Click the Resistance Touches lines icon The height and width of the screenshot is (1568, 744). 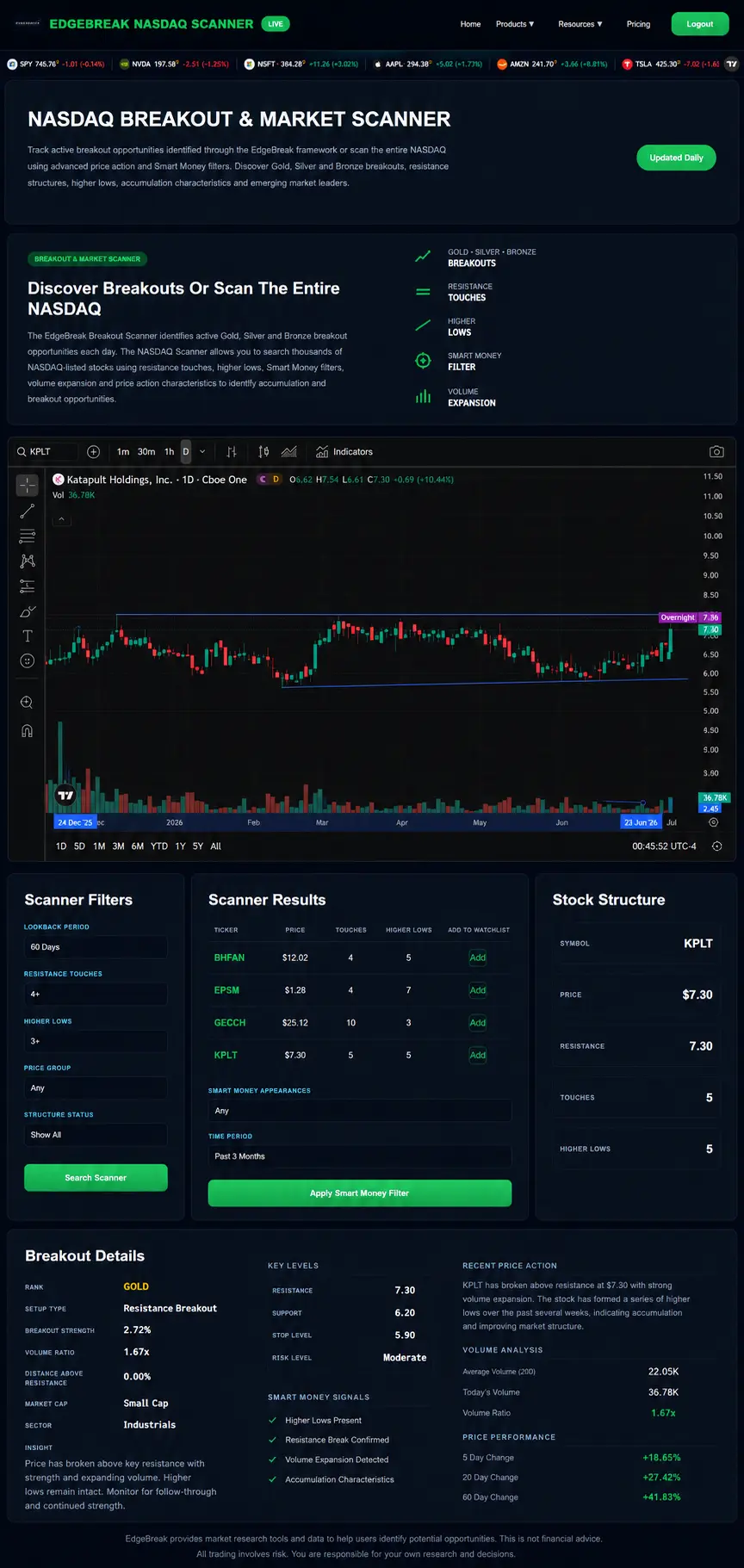click(423, 292)
